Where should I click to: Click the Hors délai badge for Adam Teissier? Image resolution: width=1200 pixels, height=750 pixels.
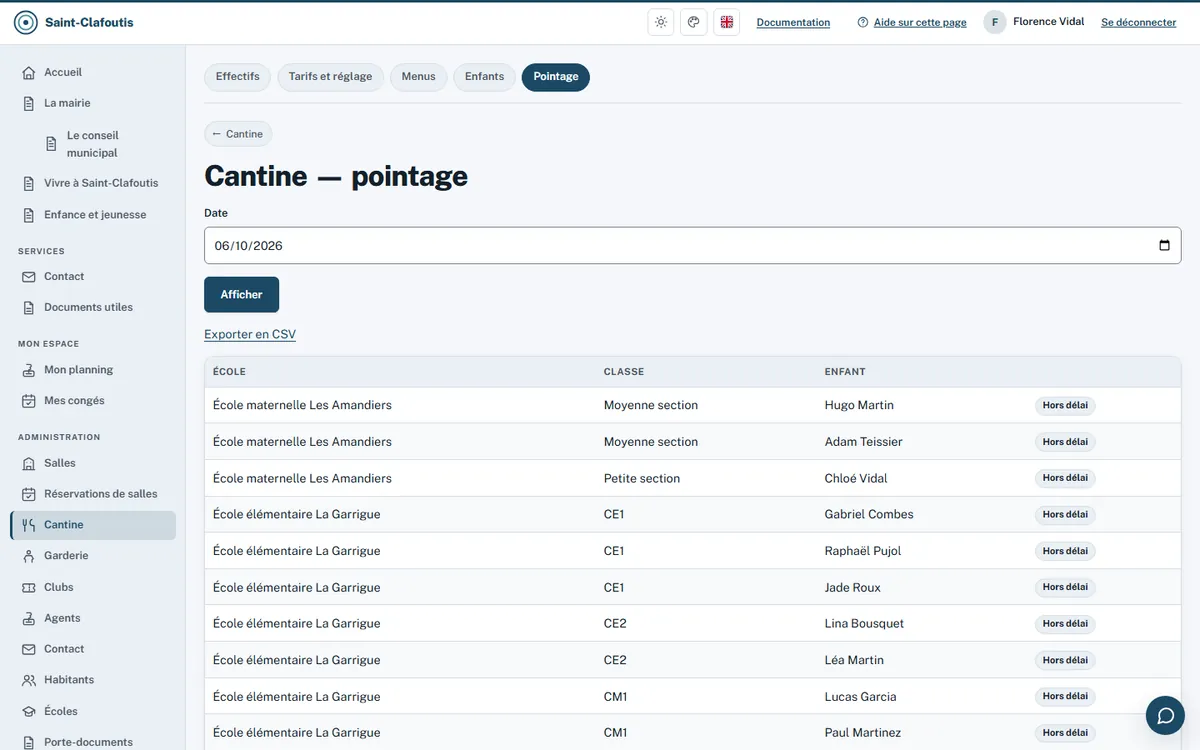1065,442
